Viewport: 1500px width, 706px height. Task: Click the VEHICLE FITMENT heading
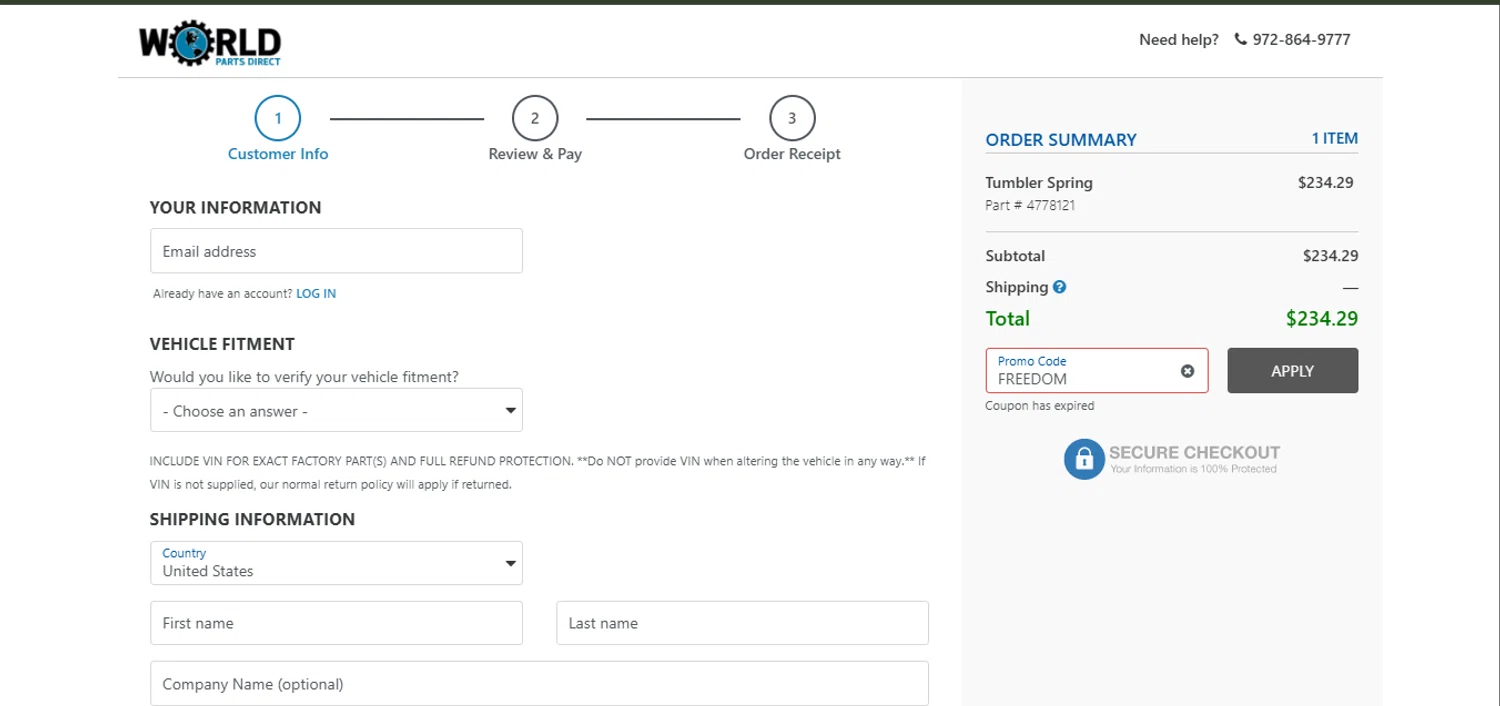pyautogui.click(x=222, y=344)
